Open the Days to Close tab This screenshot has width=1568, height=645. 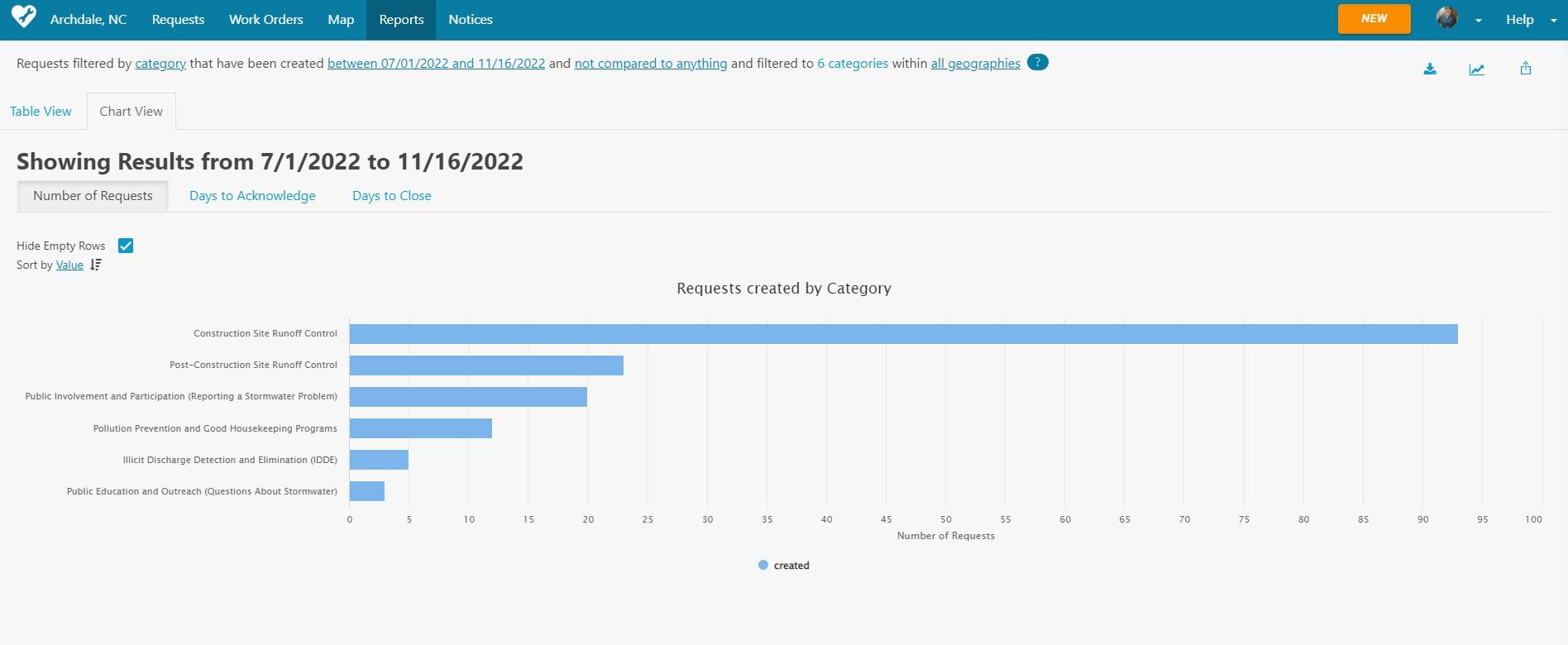pos(391,195)
